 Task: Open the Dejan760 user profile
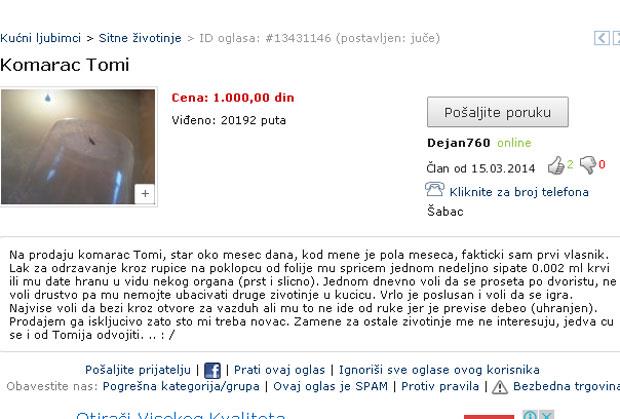point(459,143)
